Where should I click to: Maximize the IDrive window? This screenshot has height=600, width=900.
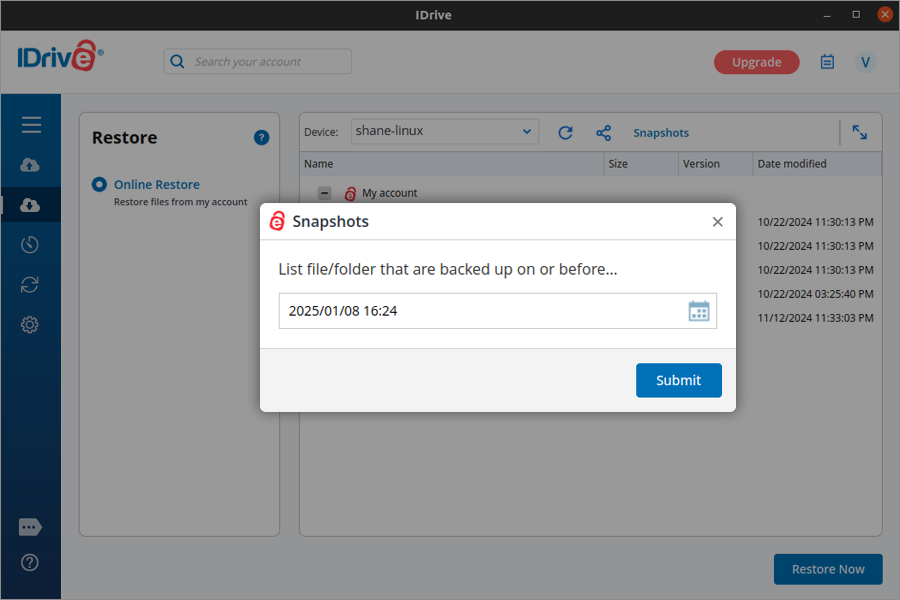click(x=856, y=15)
